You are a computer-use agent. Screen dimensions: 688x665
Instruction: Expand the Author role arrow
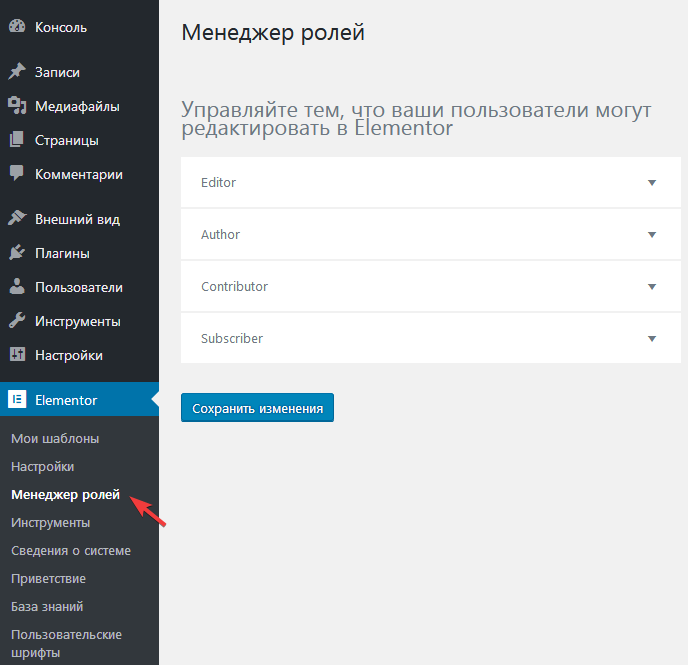pos(652,235)
